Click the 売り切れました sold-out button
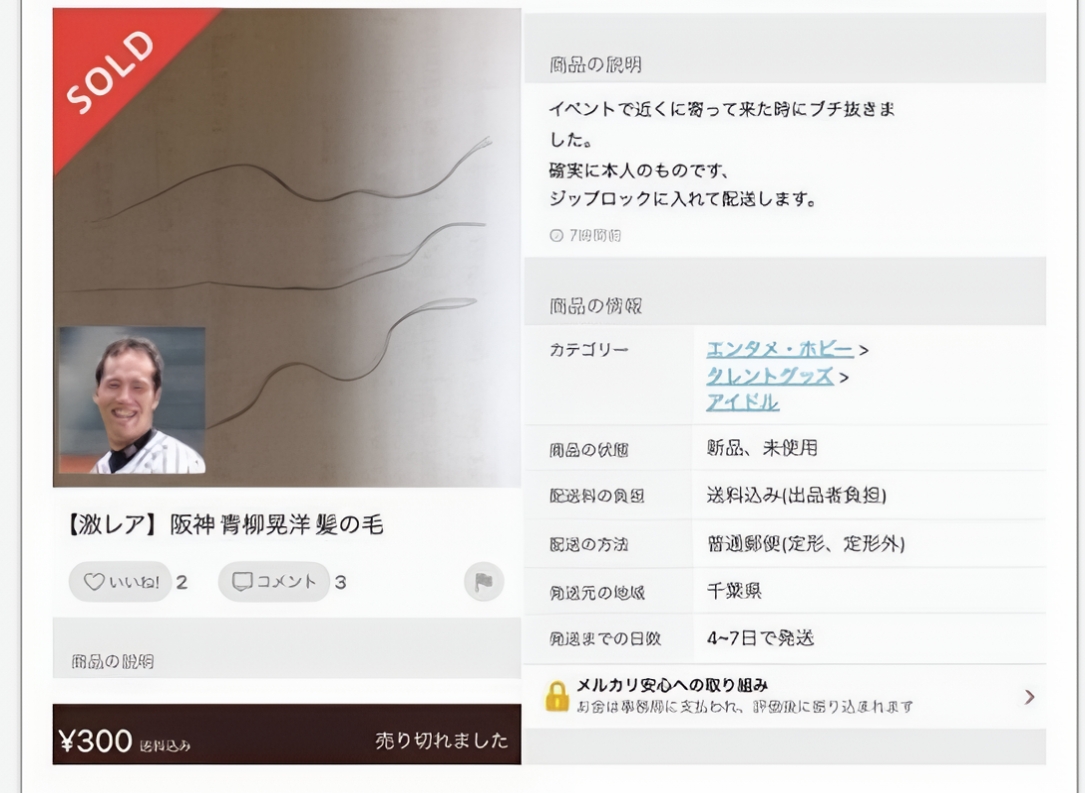 click(441, 740)
